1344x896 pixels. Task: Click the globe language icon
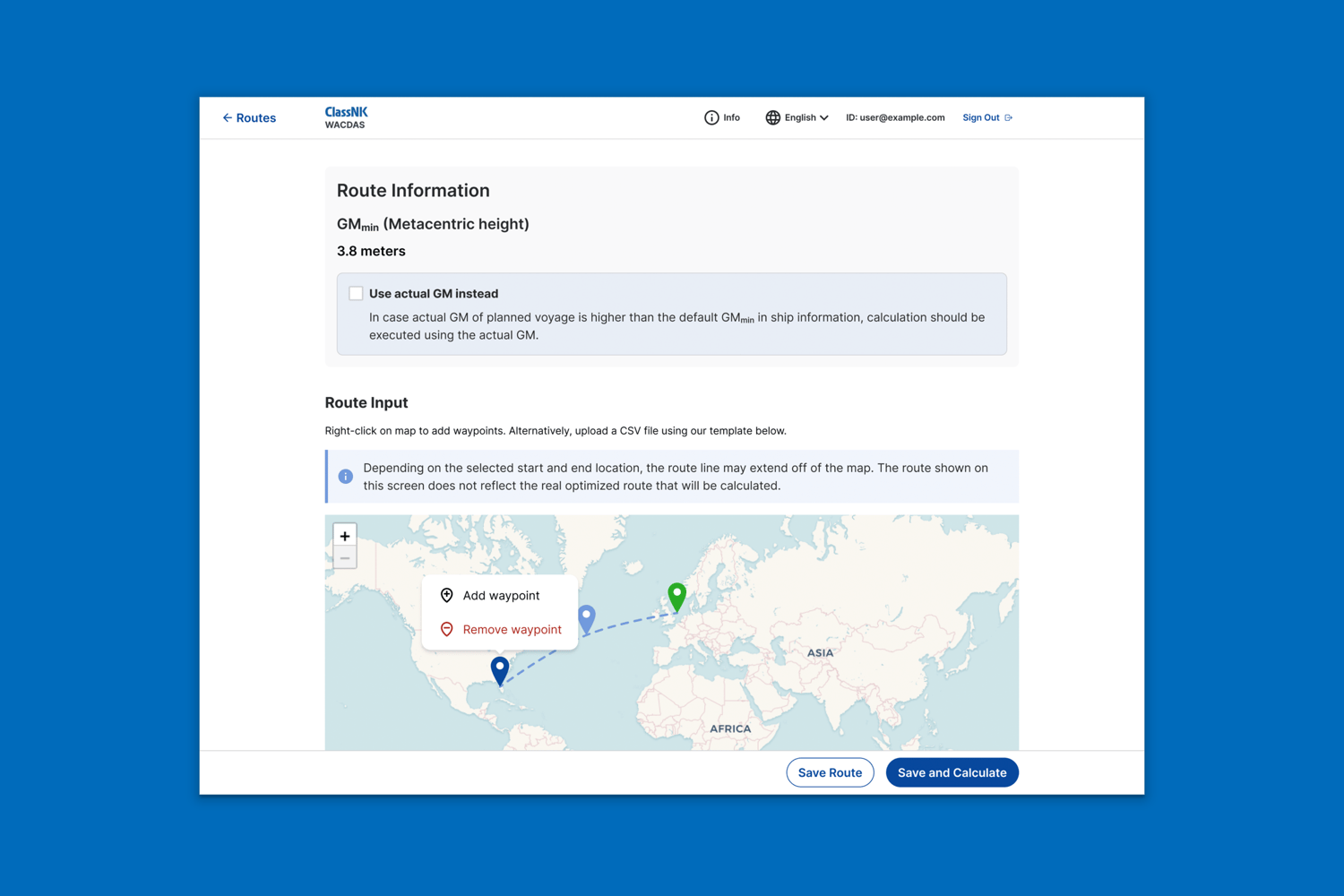point(772,118)
